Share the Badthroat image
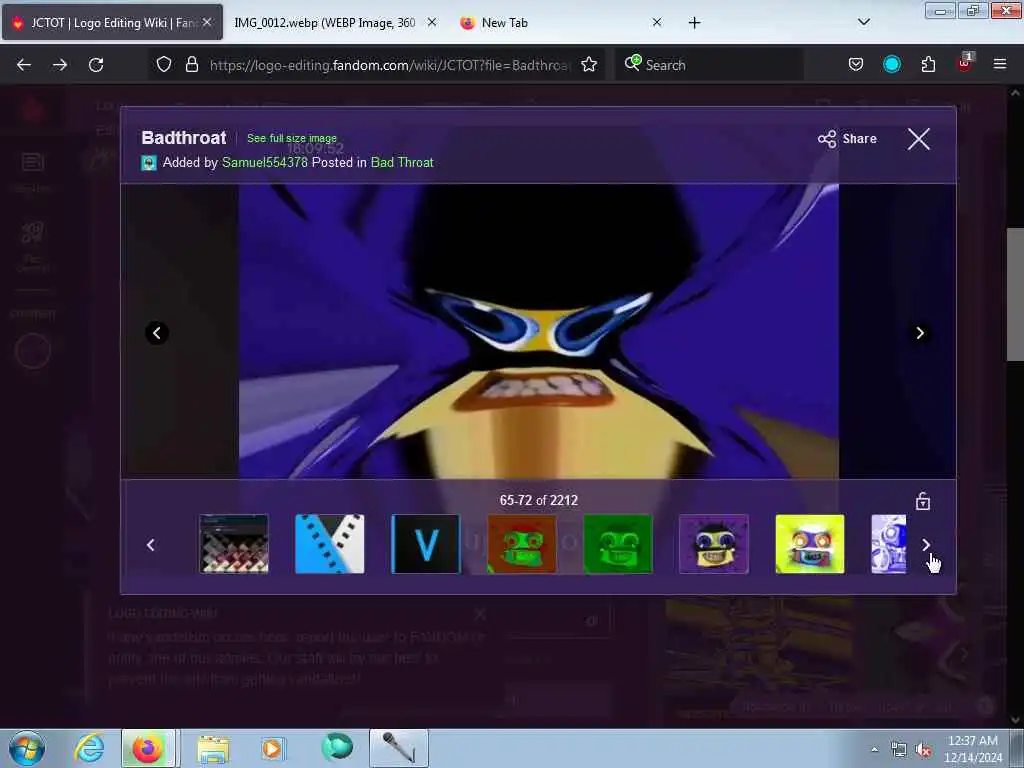 click(847, 138)
